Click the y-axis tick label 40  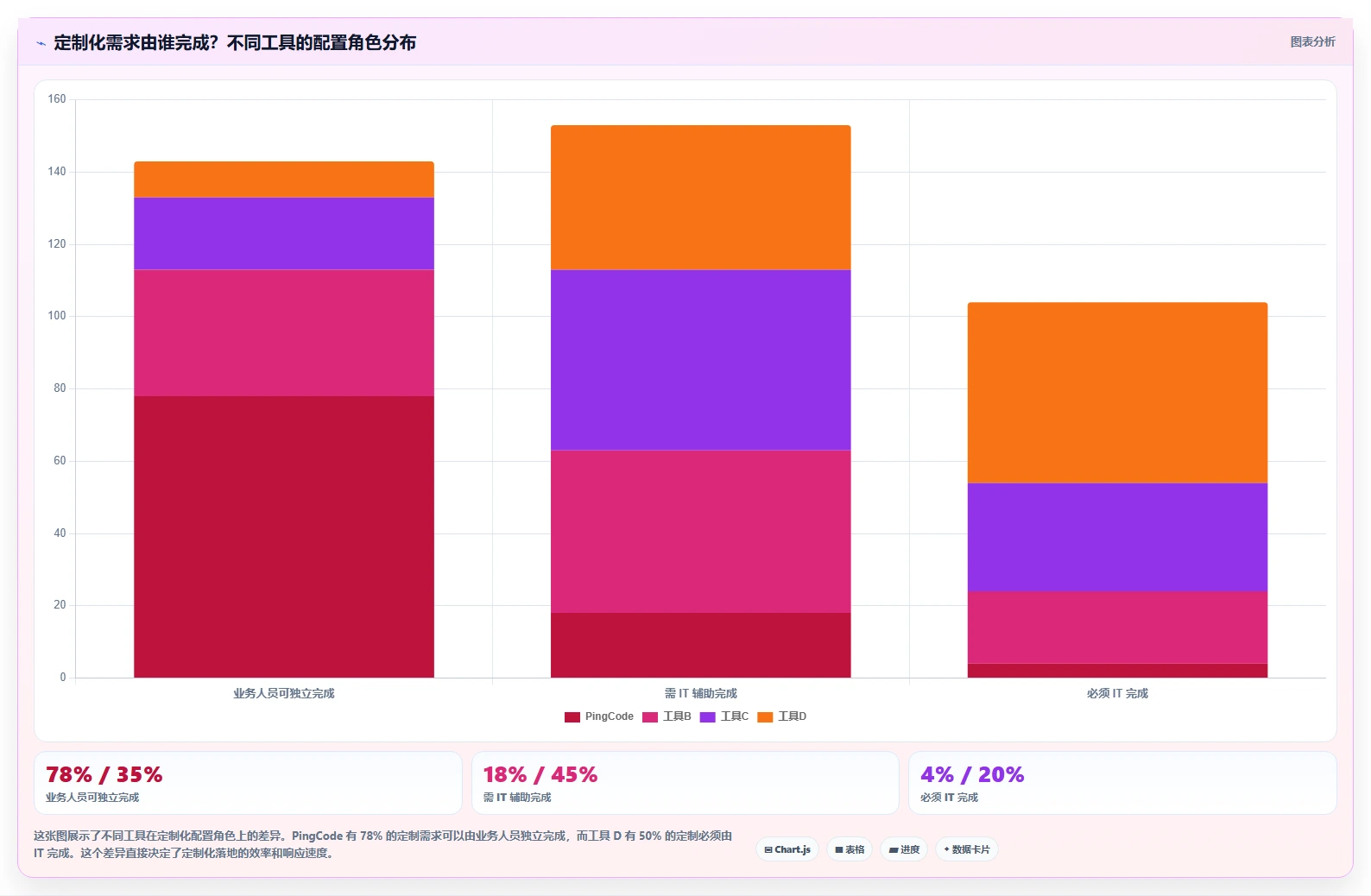tap(60, 533)
